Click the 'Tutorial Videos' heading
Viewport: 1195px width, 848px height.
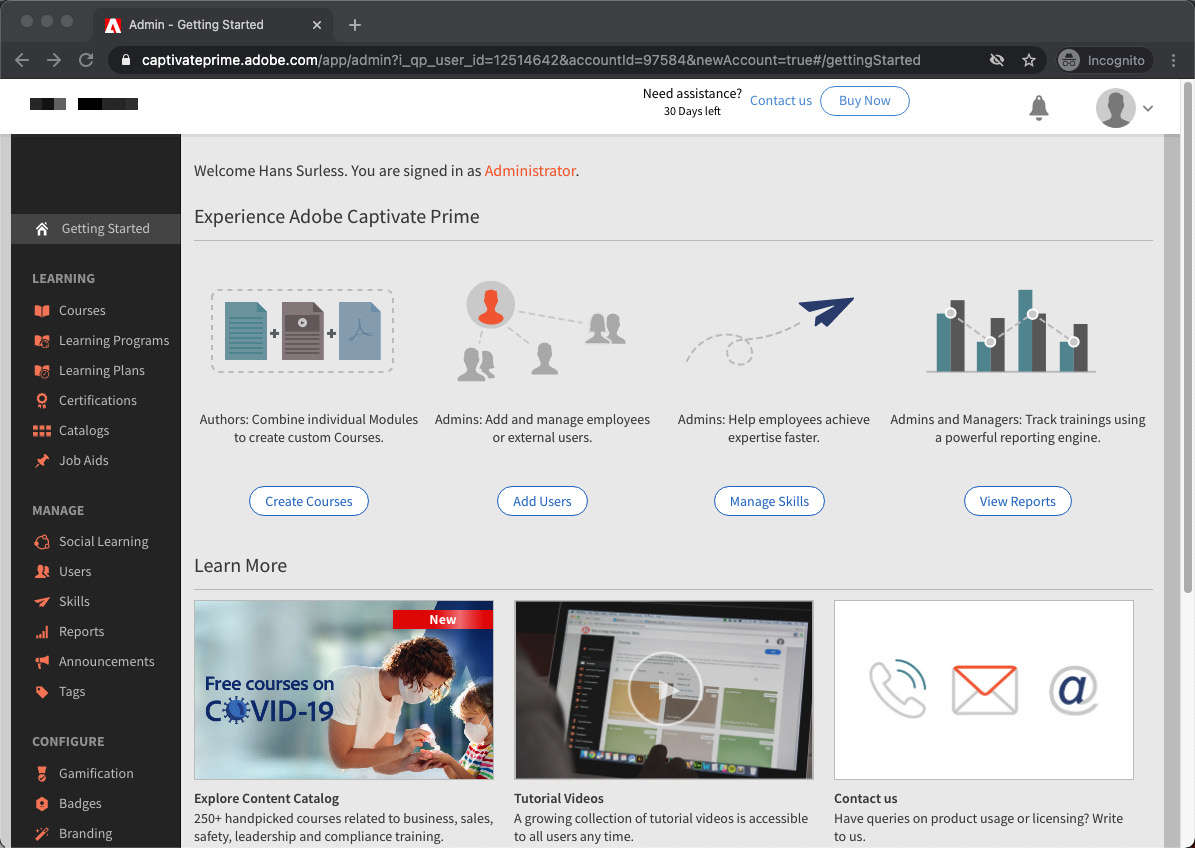pos(559,798)
